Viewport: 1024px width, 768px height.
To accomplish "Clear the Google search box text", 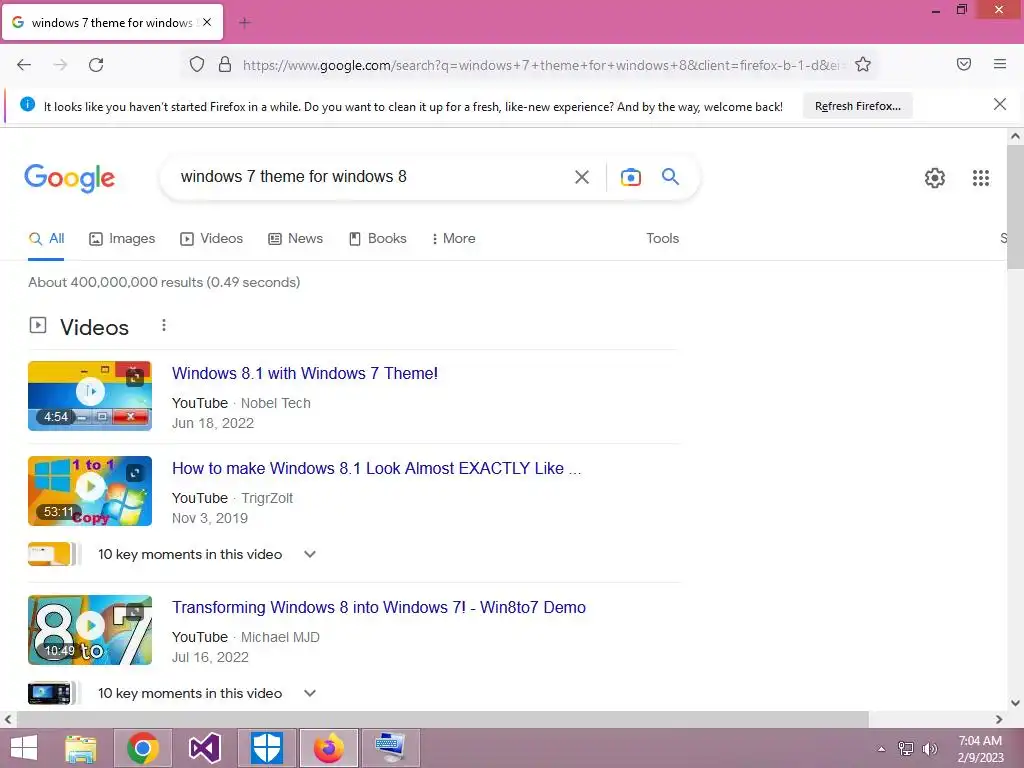I will [582, 177].
